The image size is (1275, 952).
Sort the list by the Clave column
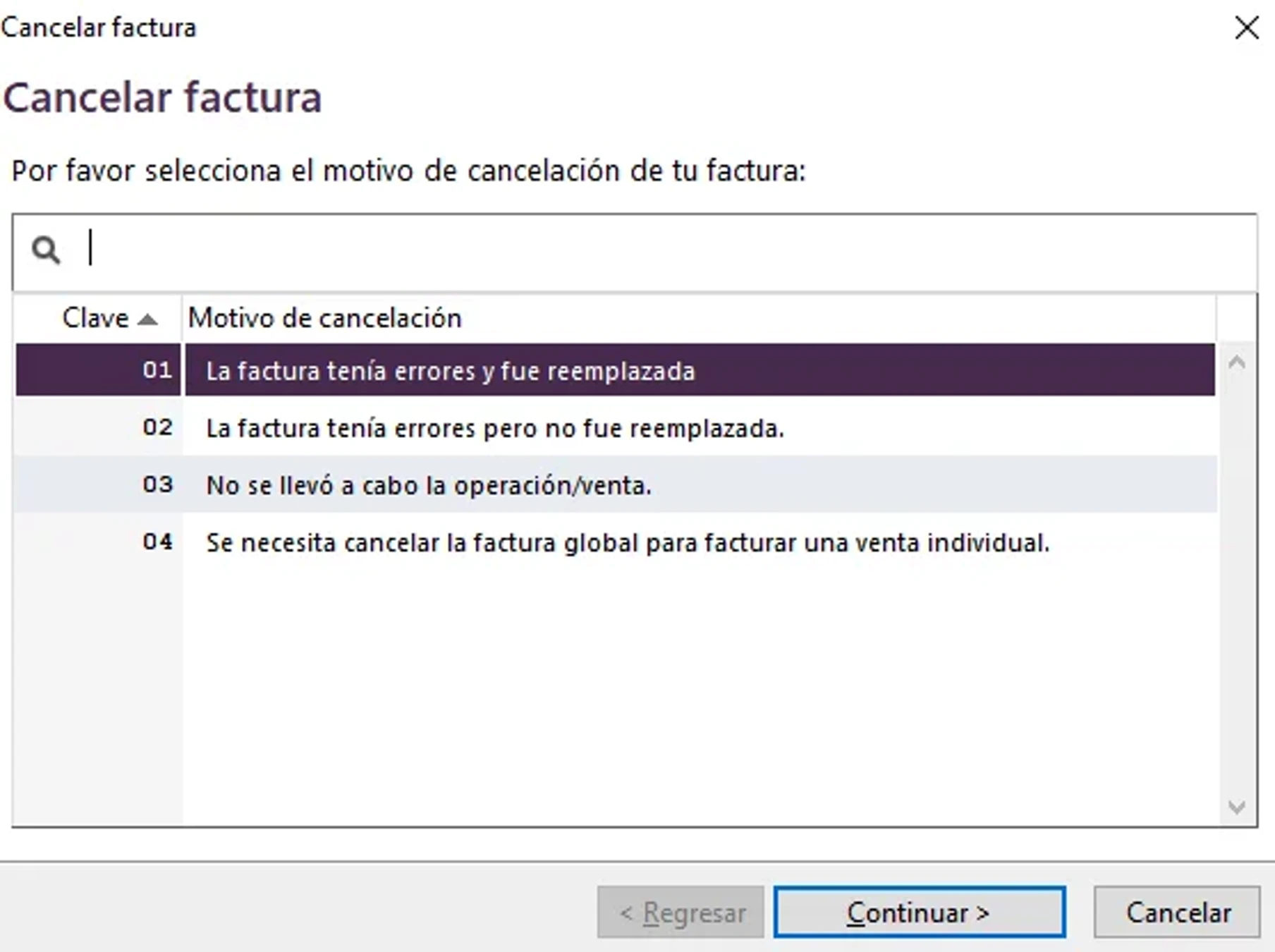tap(95, 318)
